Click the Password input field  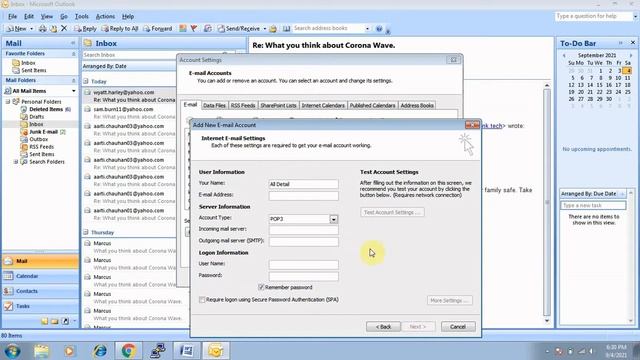(303, 276)
